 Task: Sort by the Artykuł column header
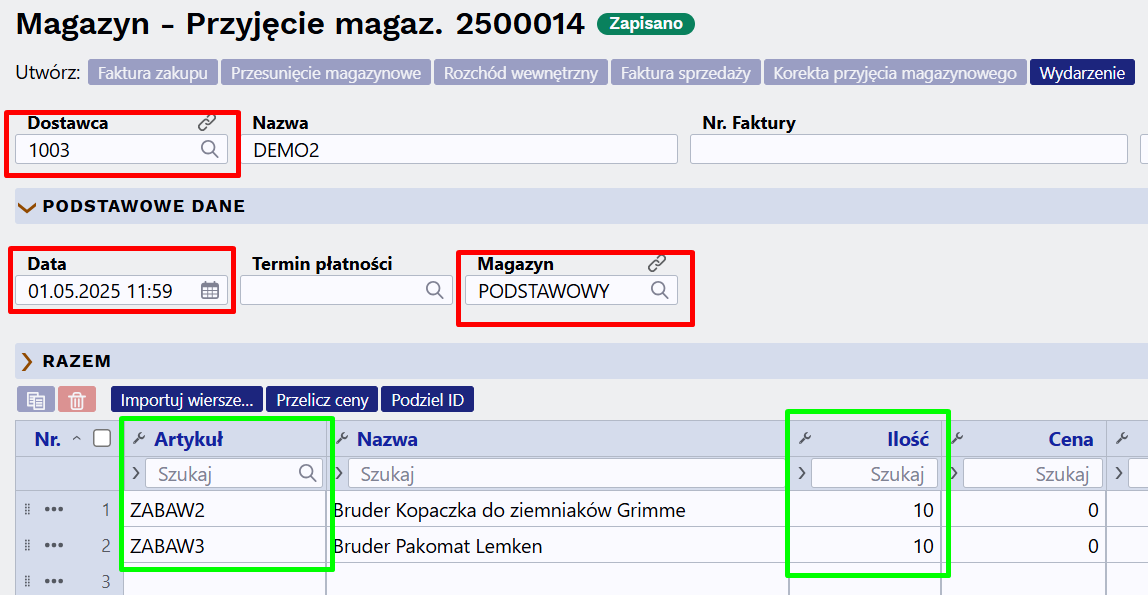coord(188,439)
